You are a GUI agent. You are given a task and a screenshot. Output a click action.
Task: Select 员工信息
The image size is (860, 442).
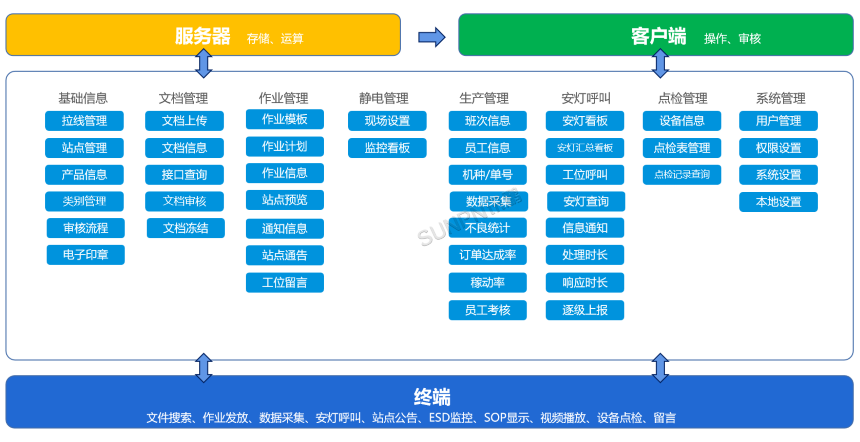coord(488,148)
